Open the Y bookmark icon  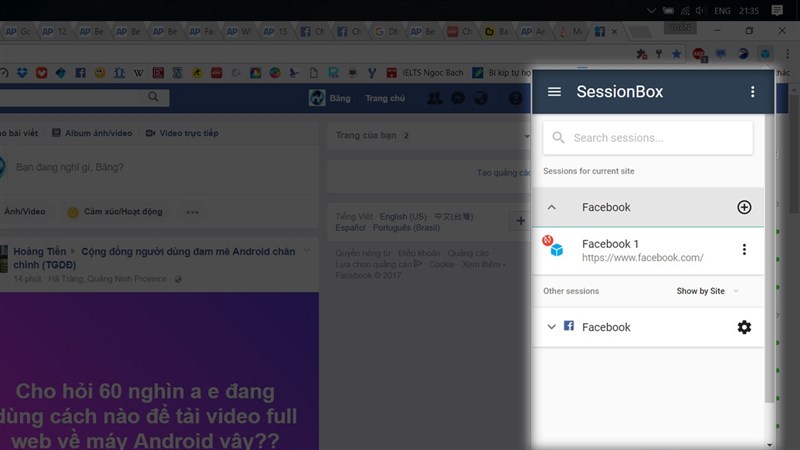pyautogui.click(x=372, y=73)
